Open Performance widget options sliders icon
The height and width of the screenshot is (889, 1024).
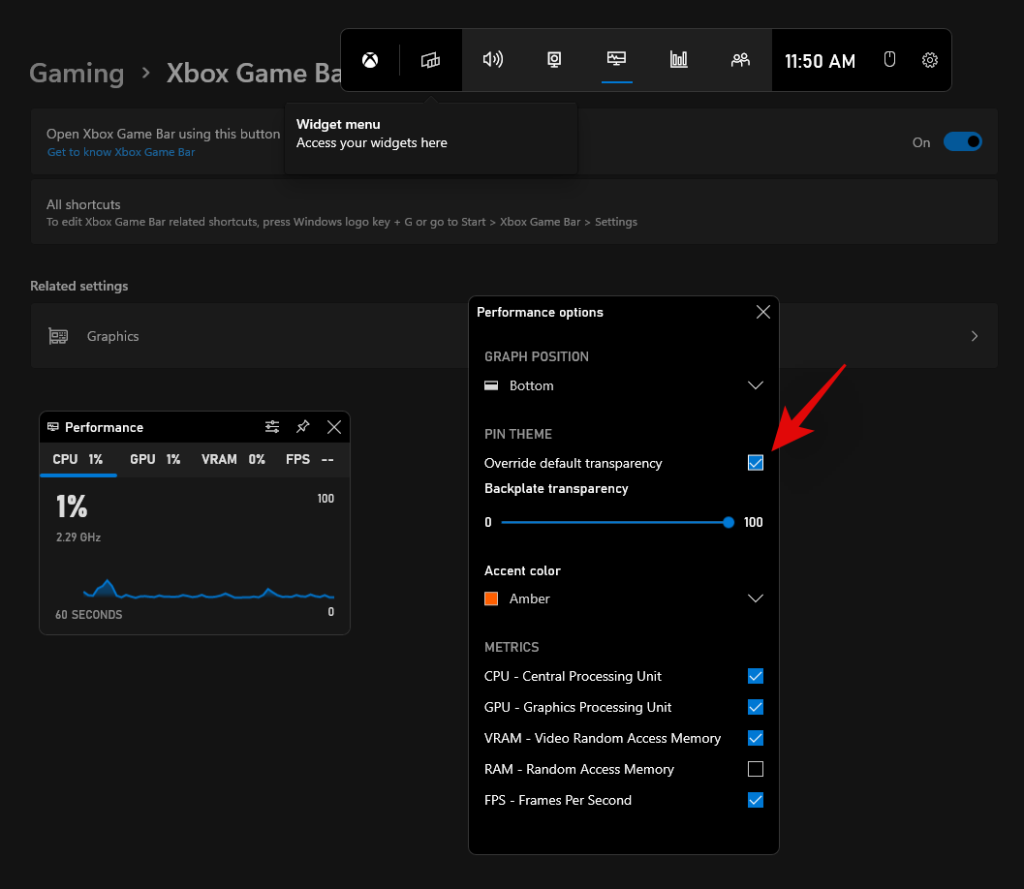click(x=272, y=427)
